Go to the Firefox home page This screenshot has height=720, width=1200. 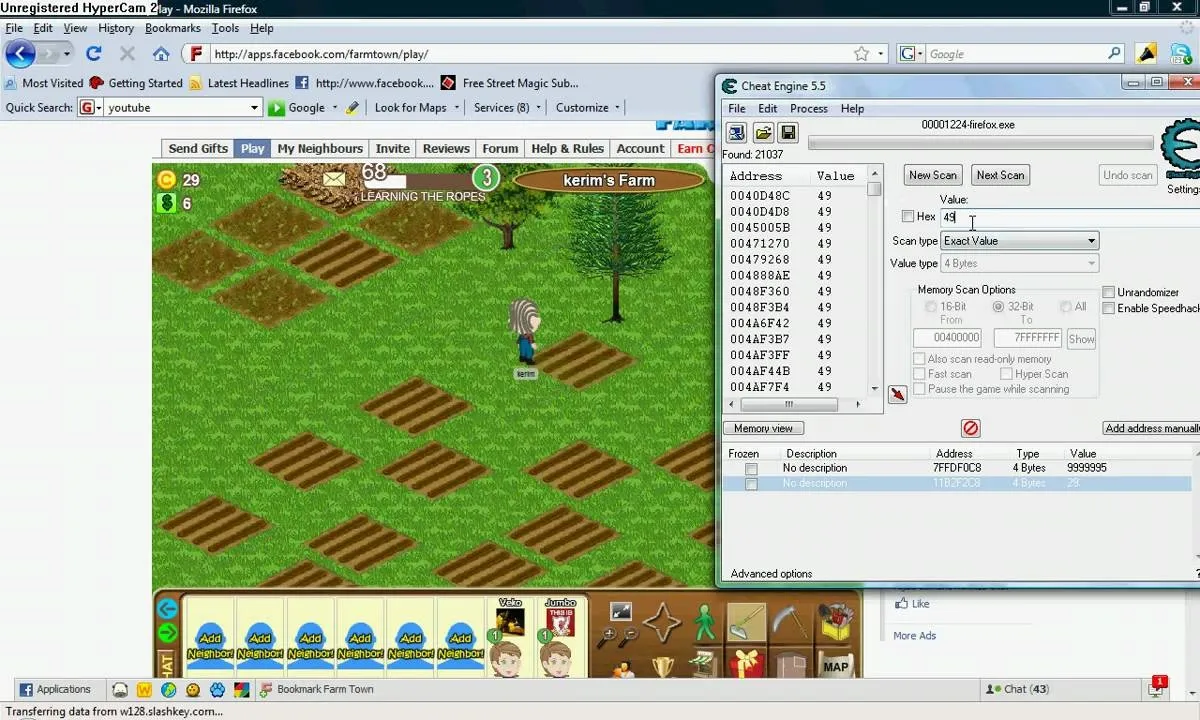[160, 54]
